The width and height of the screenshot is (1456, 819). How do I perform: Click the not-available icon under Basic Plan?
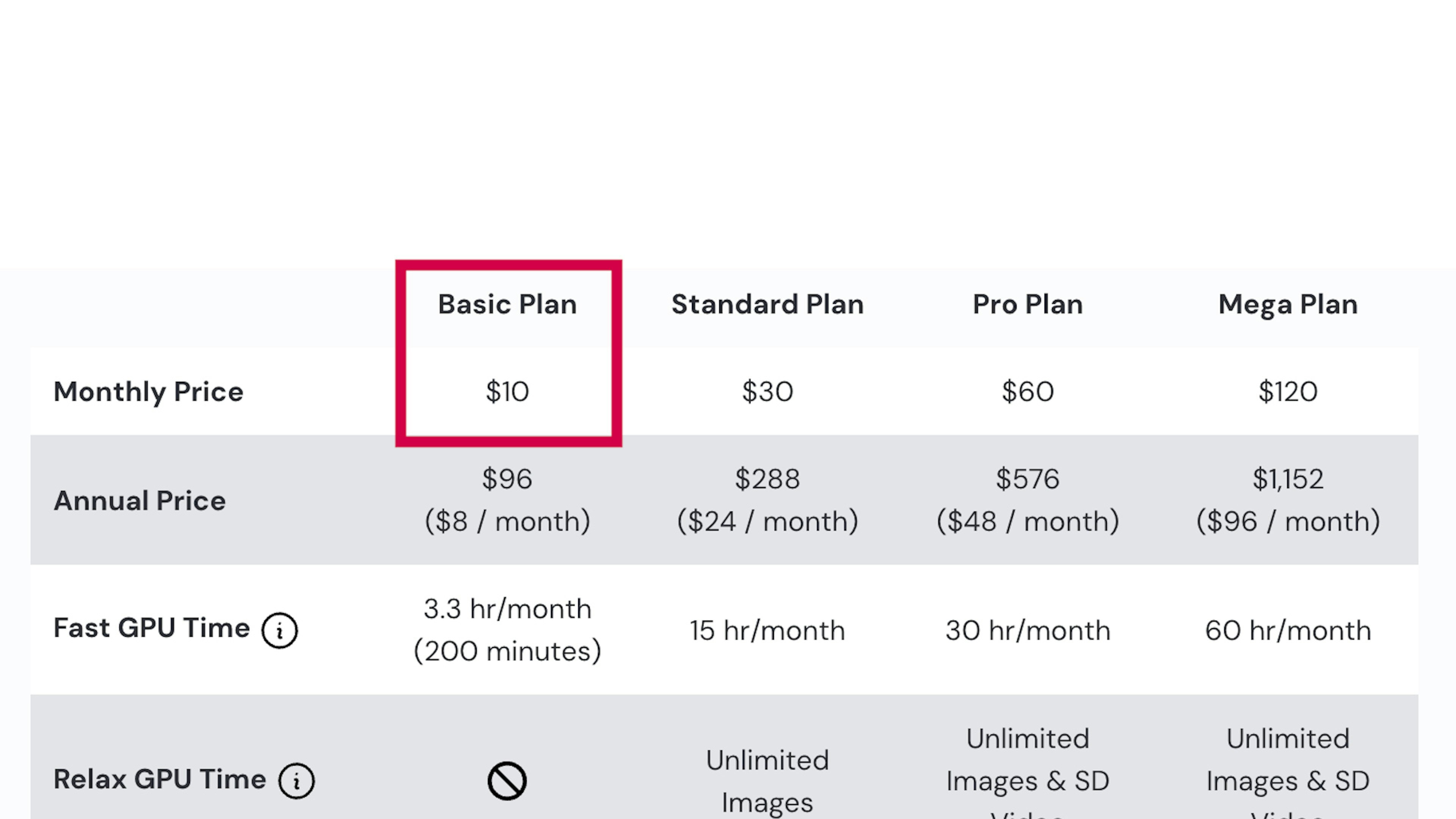(507, 781)
